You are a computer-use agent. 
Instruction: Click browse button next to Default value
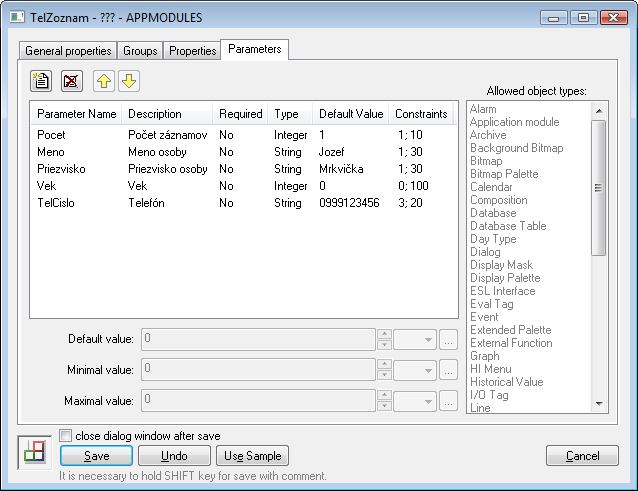click(x=447, y=339)
